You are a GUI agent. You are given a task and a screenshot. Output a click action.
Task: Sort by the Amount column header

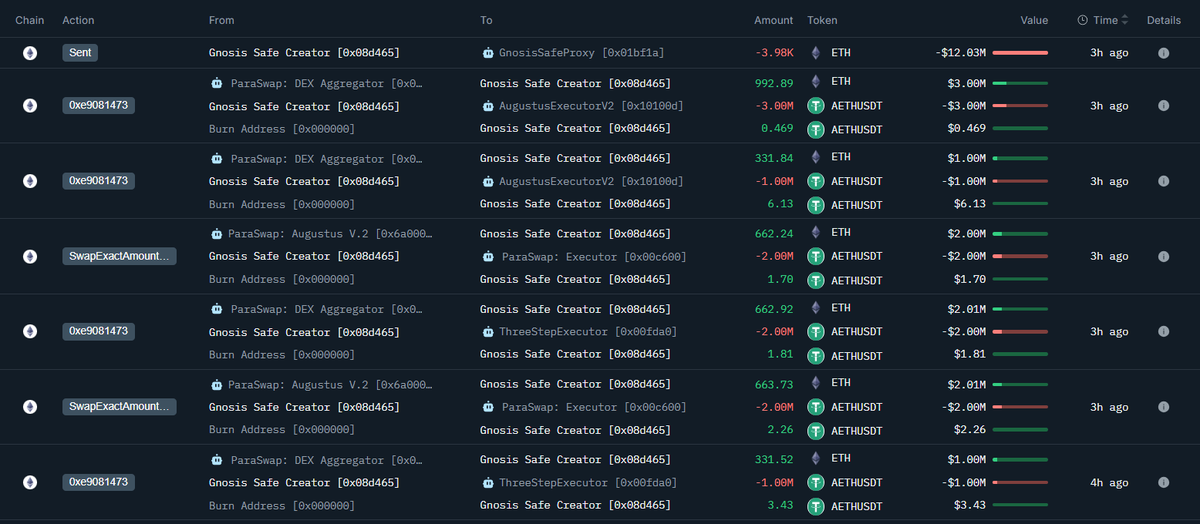(773, 20)
